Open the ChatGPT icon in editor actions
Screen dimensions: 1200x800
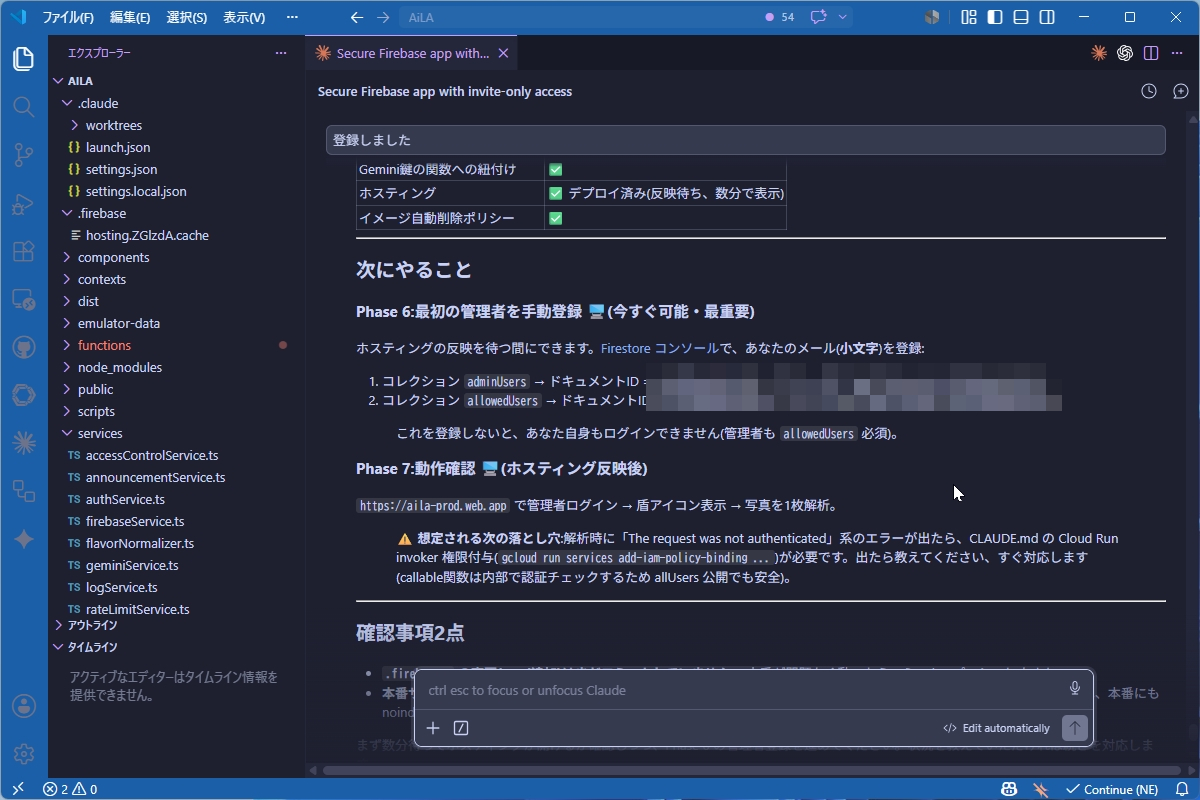(1125, 53)
